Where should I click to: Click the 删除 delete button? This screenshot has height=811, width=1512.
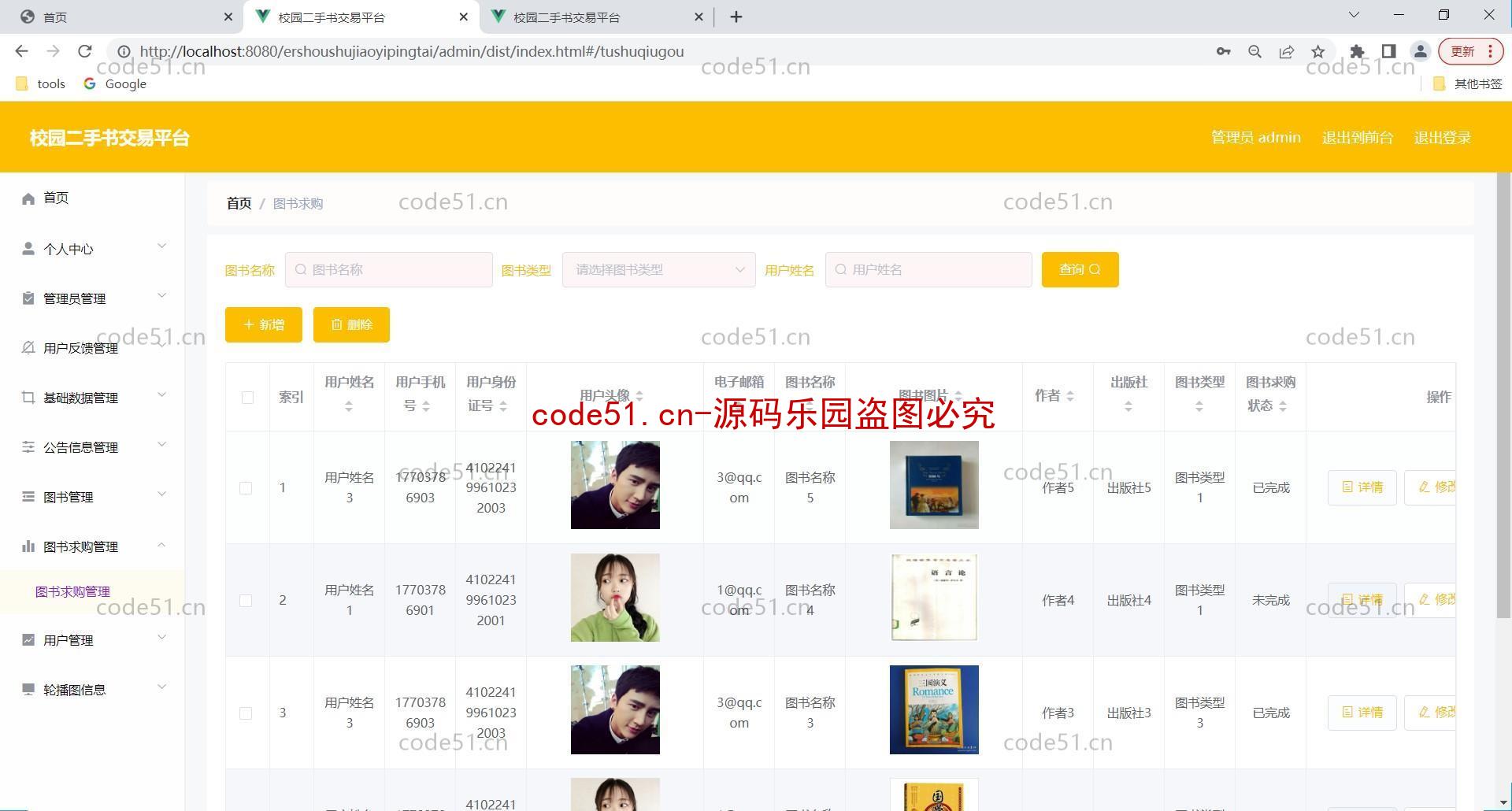[x=351, y=324]
